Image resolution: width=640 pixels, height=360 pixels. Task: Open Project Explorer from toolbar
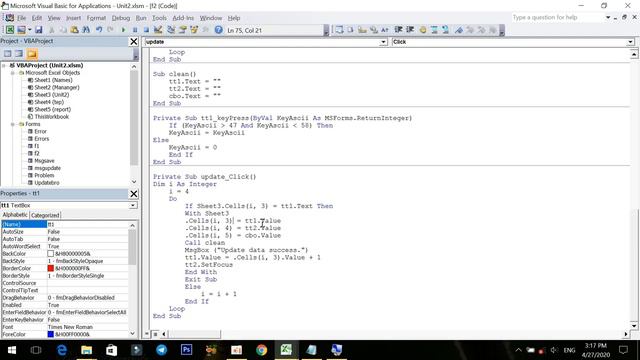click(x=171, y=30)
